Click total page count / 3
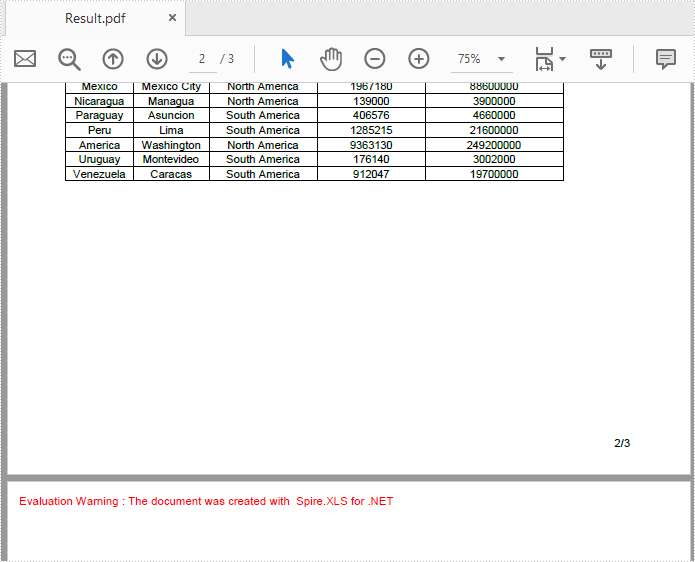Viewport: 695px width, 562px height. (227, 59)
